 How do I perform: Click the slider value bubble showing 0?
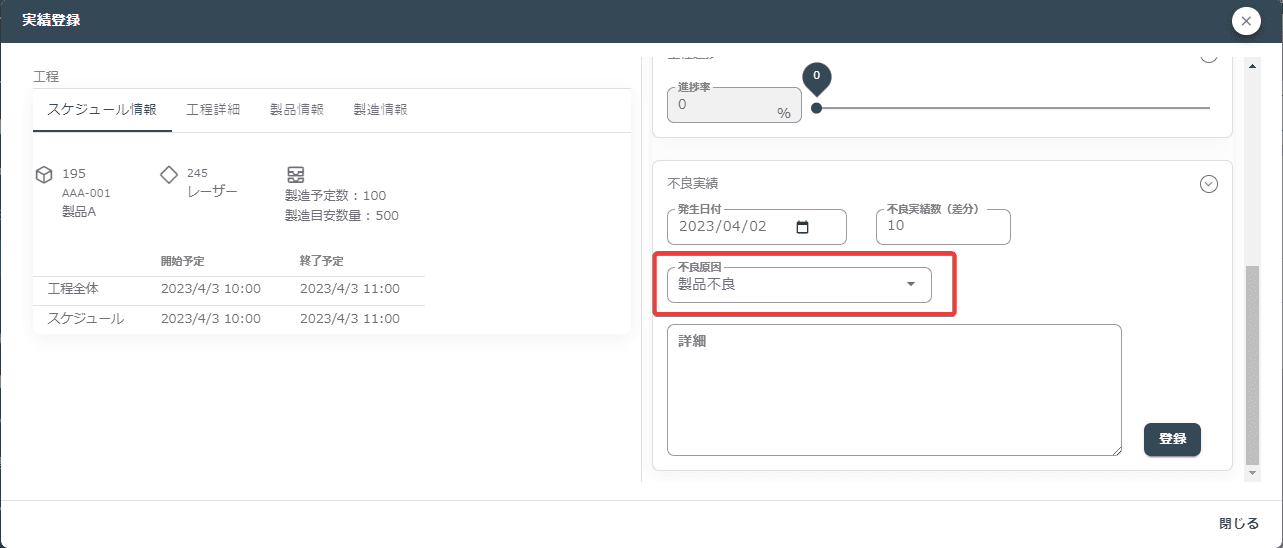pos(817,77)
